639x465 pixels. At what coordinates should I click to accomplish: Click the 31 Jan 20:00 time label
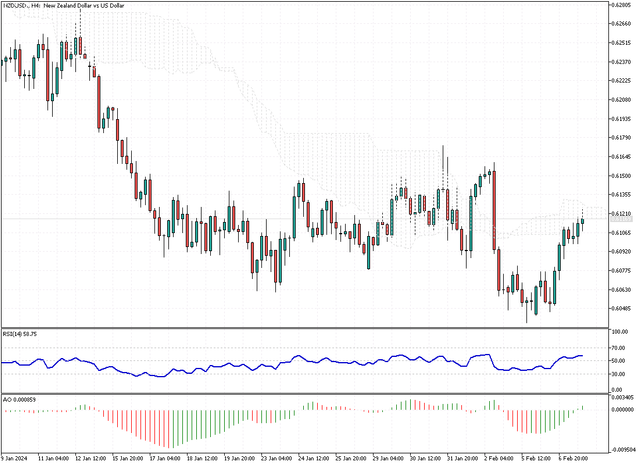pos(462,458)
